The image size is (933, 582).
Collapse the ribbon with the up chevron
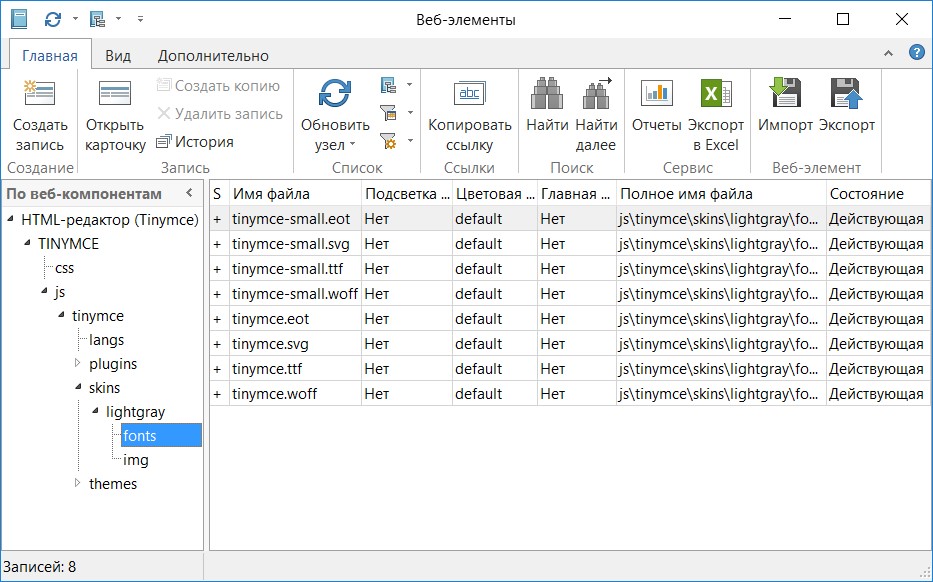pyautogui.click(x=888, y=54)
